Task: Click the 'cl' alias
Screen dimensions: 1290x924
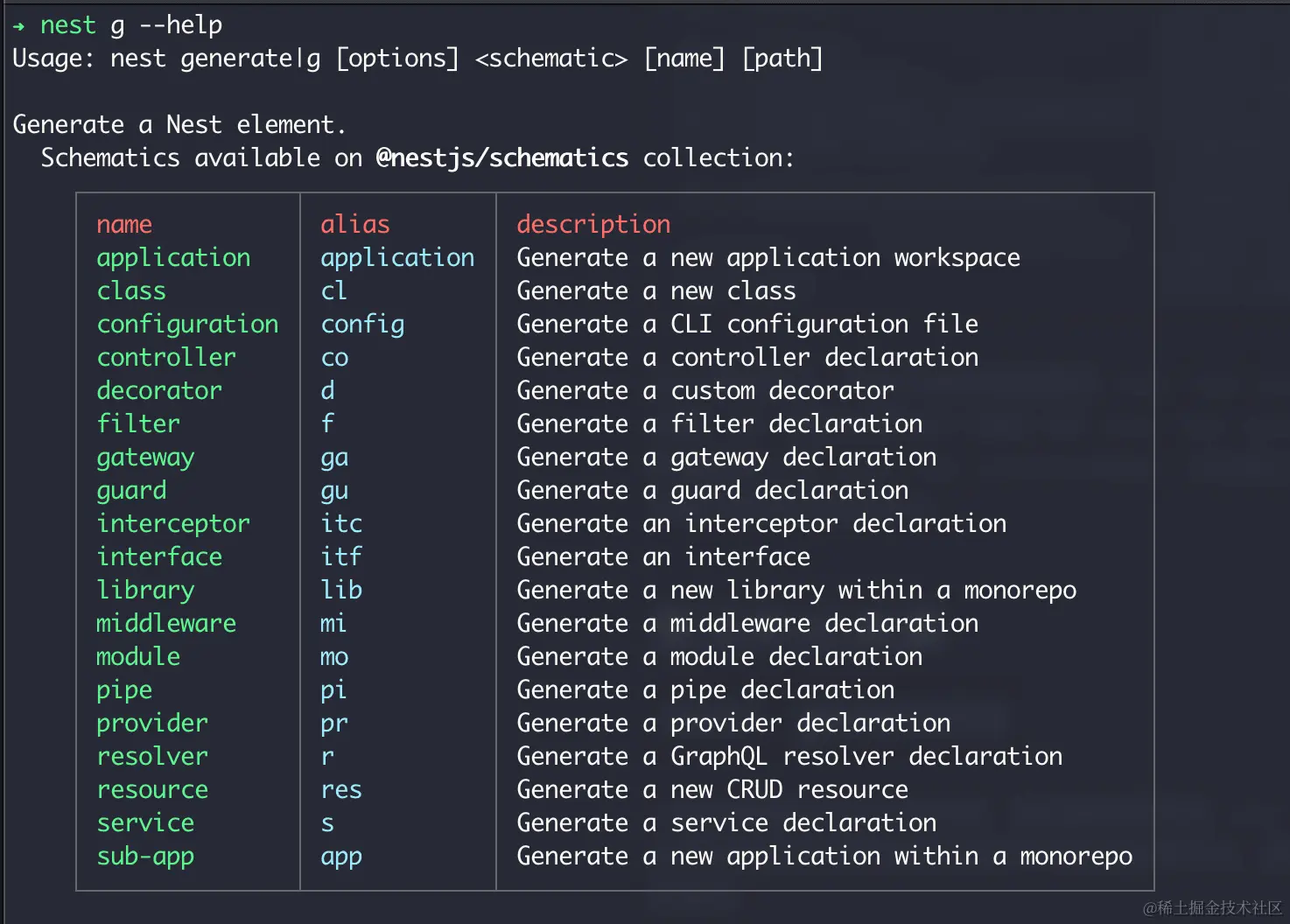Action: coord(333,291)
